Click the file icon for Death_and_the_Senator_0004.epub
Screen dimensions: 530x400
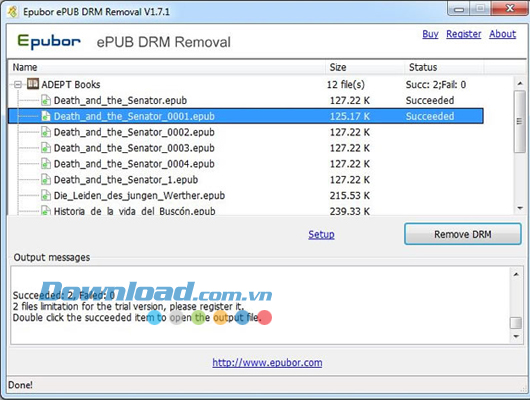(46, 164)
